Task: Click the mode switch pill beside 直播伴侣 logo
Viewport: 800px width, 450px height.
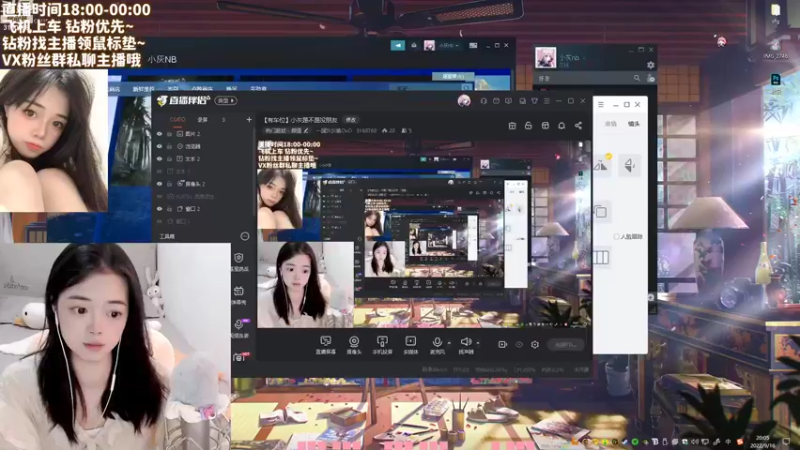Action: (225, 101)
